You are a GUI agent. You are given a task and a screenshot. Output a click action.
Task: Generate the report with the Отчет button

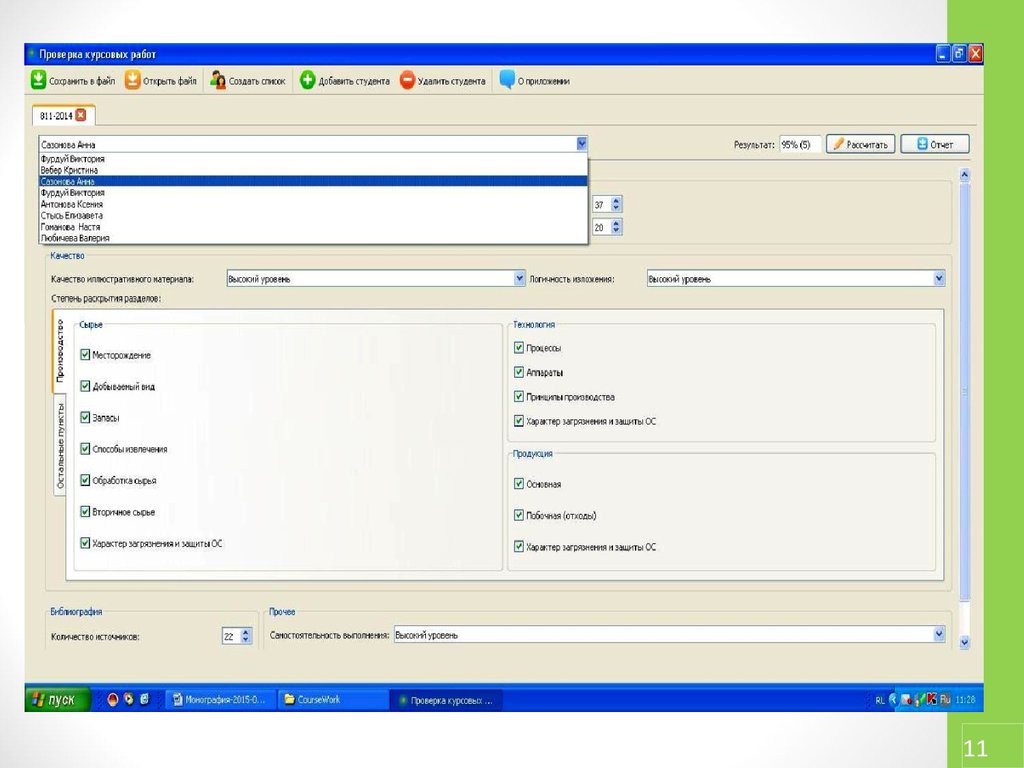[x=935, y=144]
